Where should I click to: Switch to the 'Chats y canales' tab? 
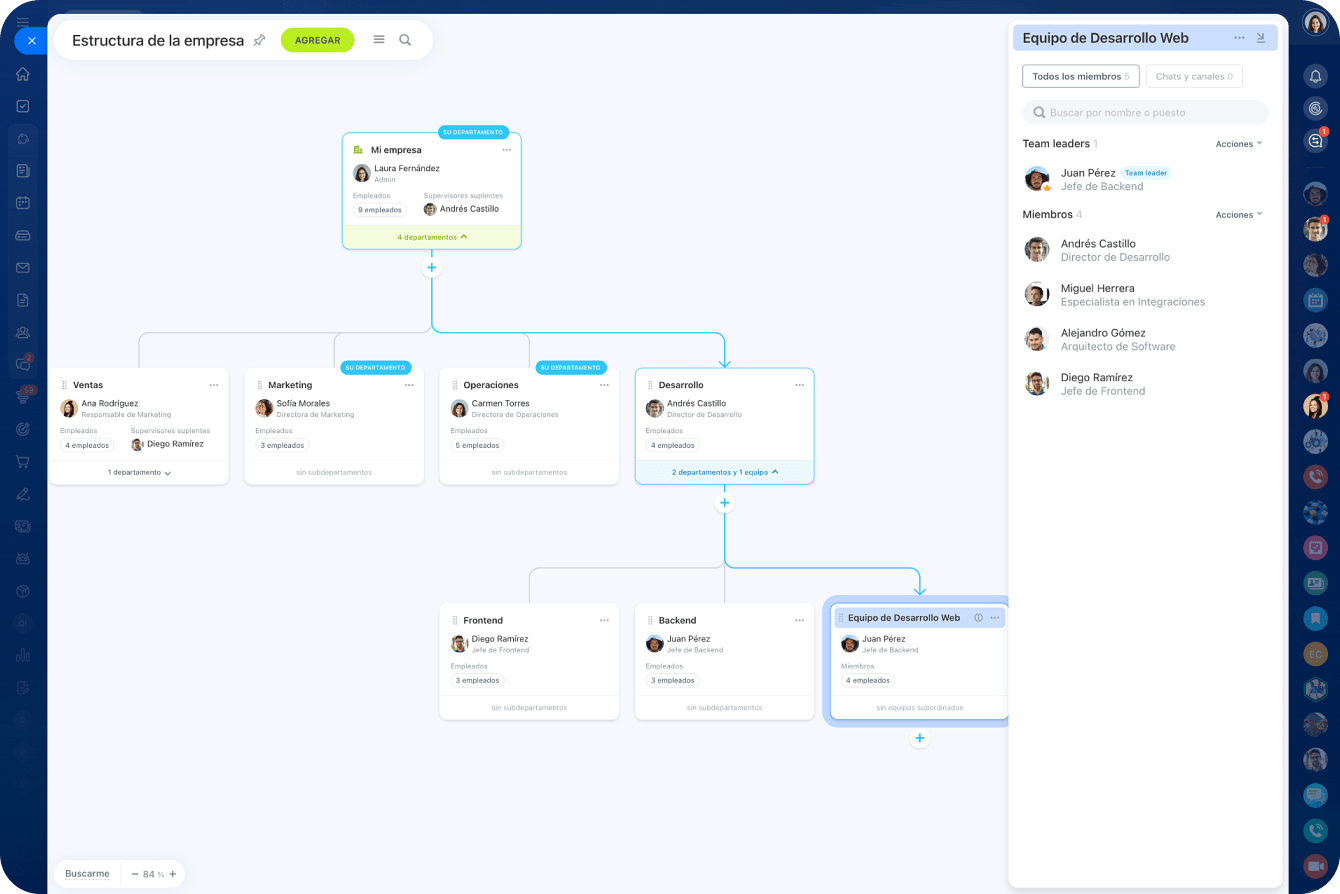click(x=1193, y=76)
